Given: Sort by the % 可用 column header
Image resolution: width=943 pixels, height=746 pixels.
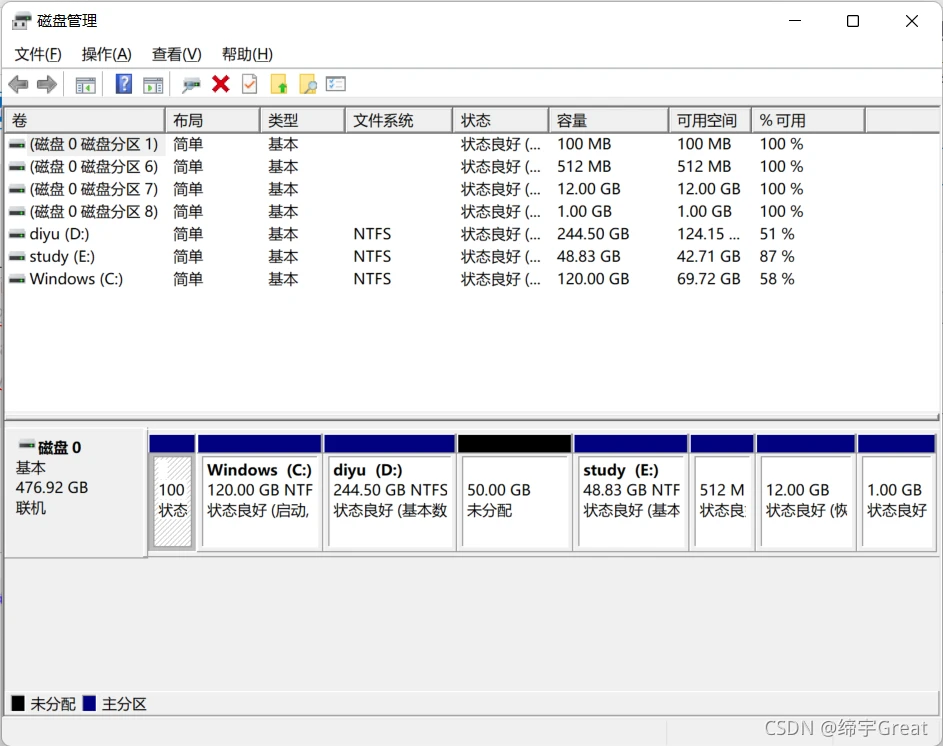Looking at the screenshot, I should point(808,120).
